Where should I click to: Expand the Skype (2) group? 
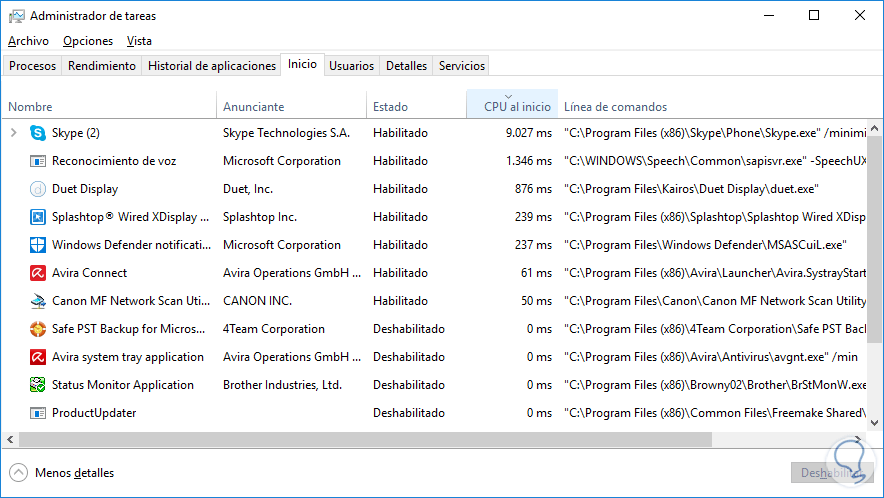[14, 133]
